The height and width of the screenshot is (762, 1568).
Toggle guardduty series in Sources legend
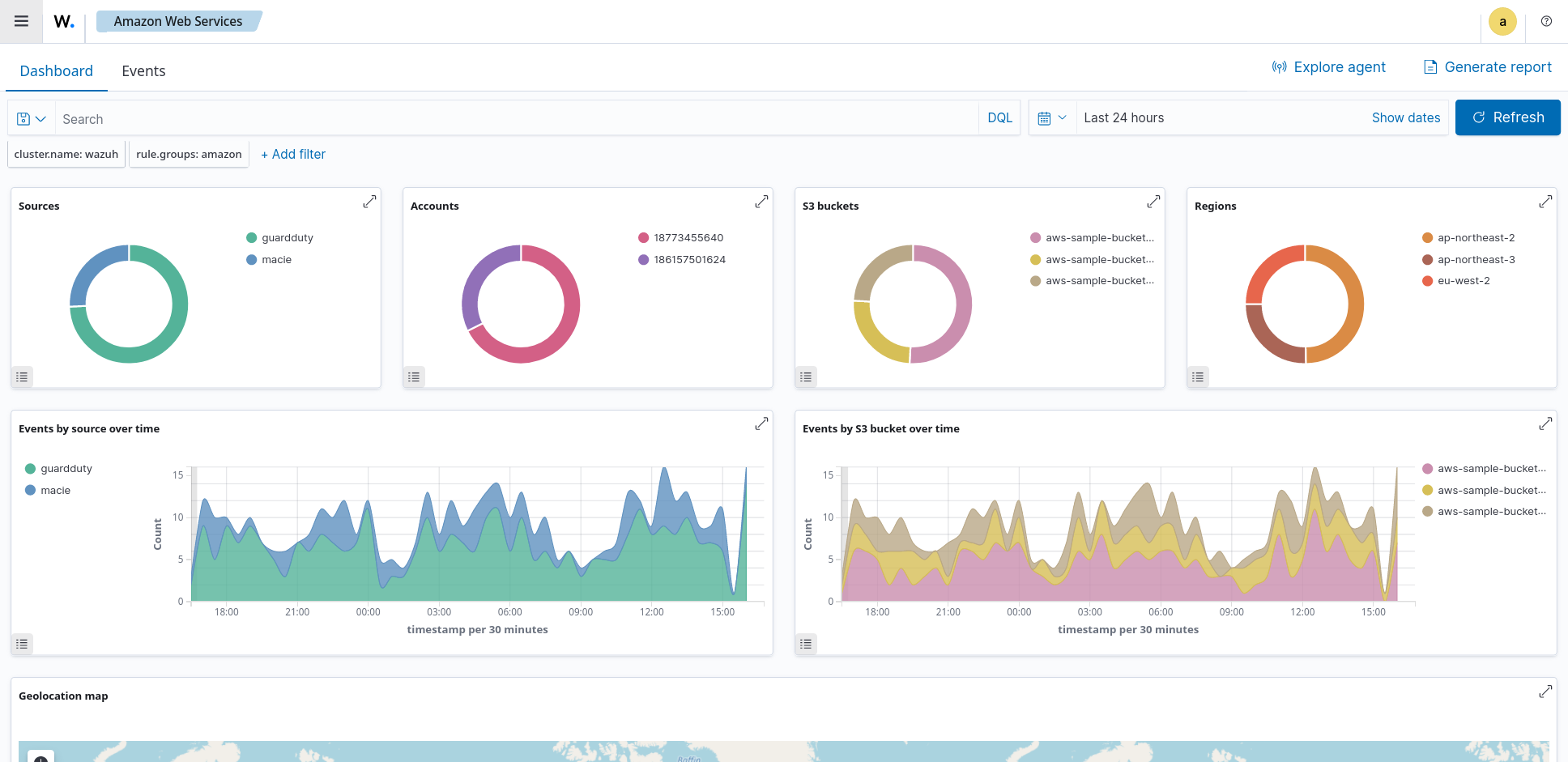pyautogui.click(x=287, y=238)
